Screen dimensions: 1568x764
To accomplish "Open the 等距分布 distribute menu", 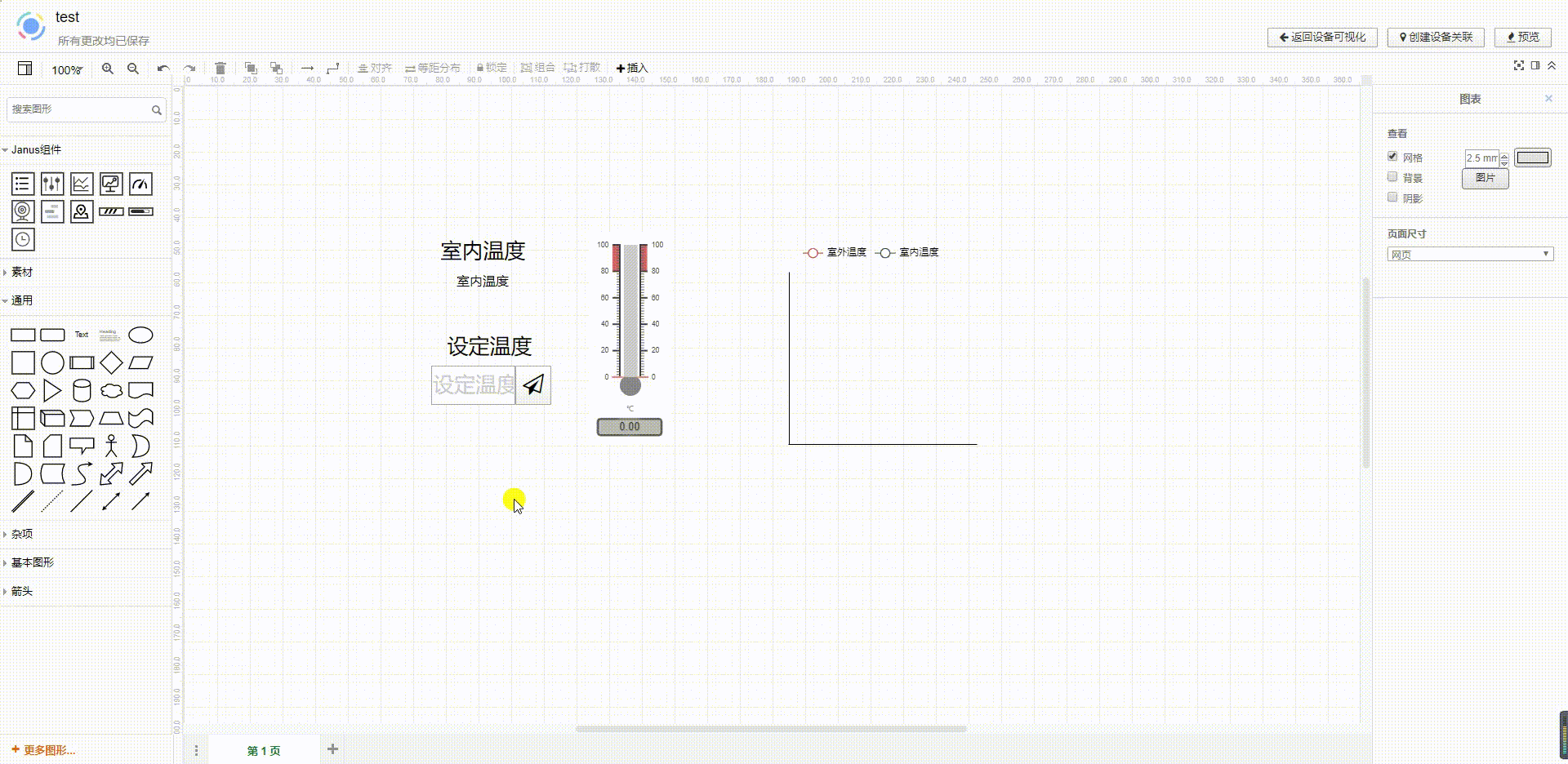I will click(x=433, y=69).
